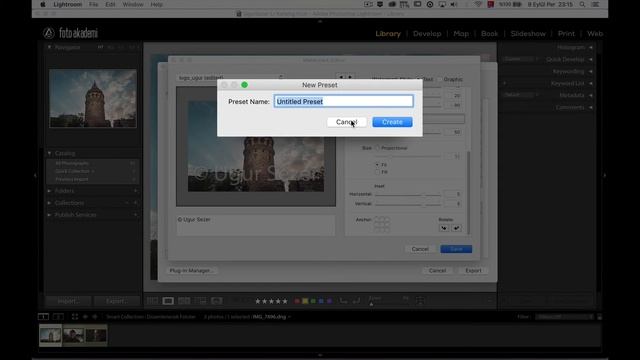The image size is (640, 360).
Task: Click the volume icon in menu bar
Action: [454, 4]
